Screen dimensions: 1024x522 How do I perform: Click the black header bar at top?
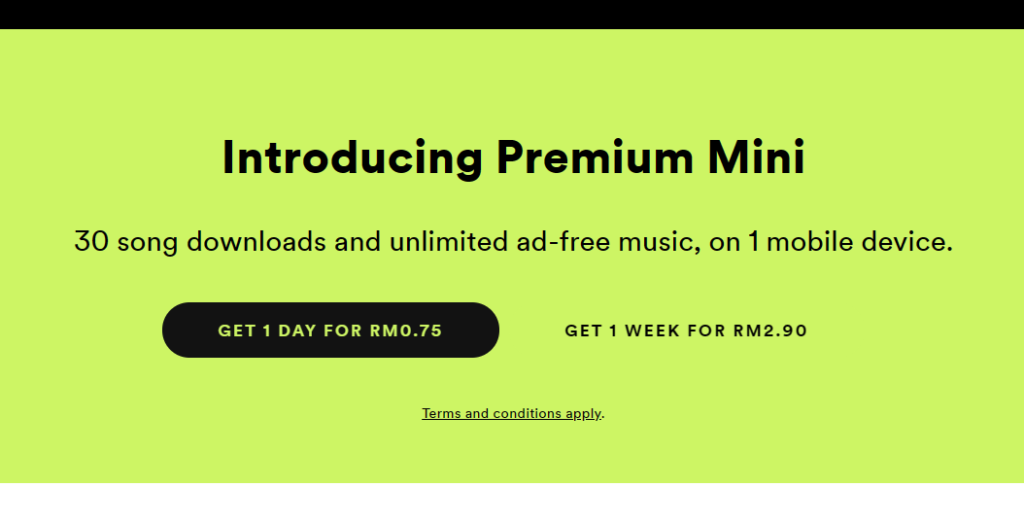click(x=512, y=14)
